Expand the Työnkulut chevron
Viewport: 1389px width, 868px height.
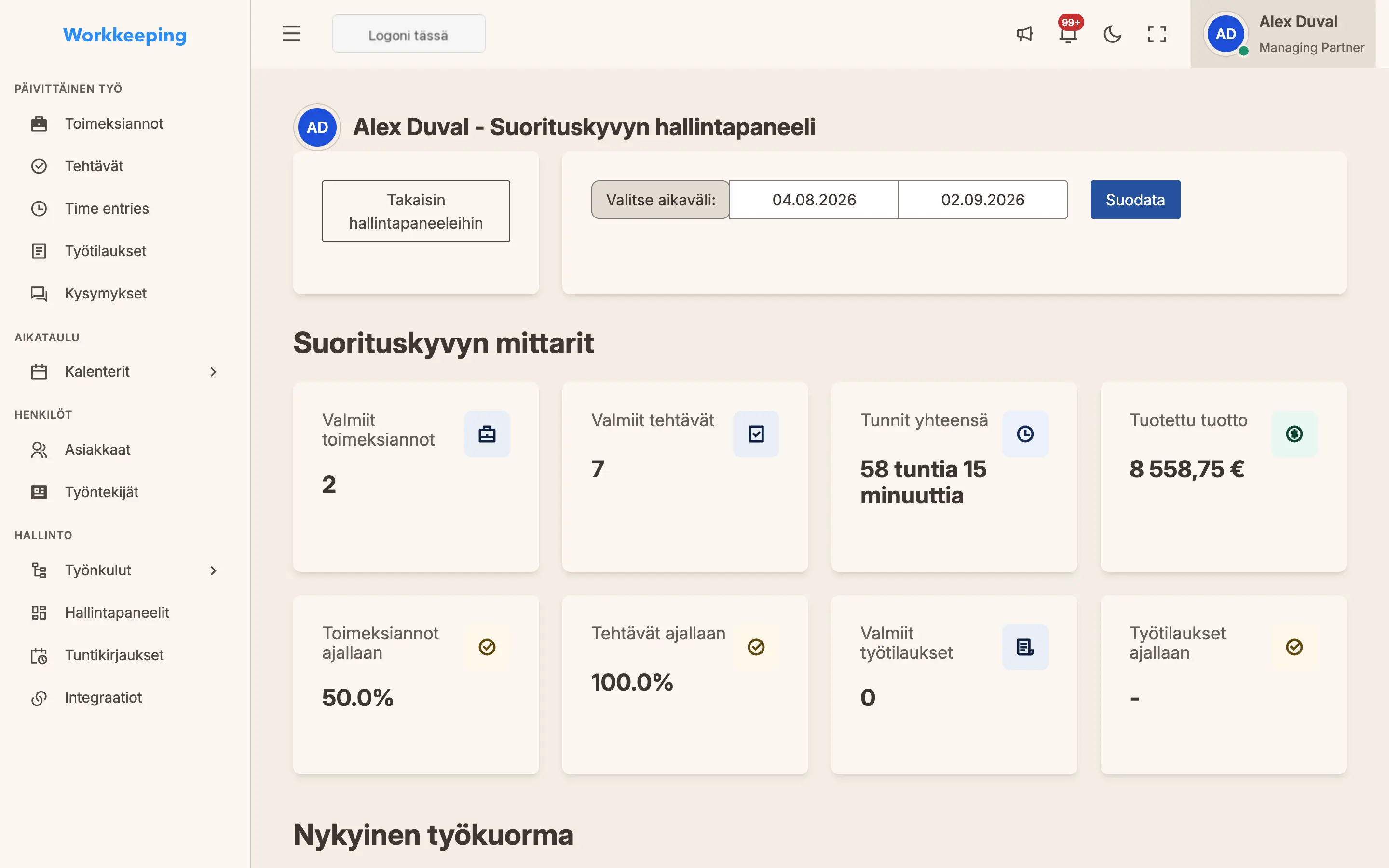[x=214, y=570]
